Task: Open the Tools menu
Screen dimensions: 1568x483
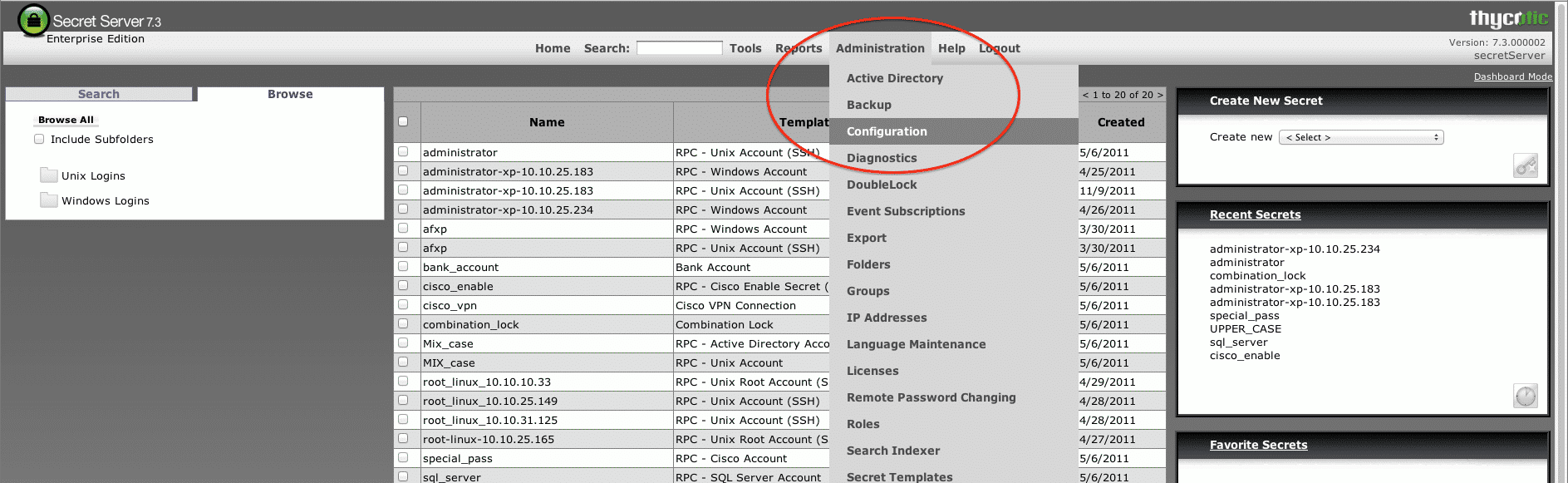Action: pyautogui.click(x=745, y=48)
